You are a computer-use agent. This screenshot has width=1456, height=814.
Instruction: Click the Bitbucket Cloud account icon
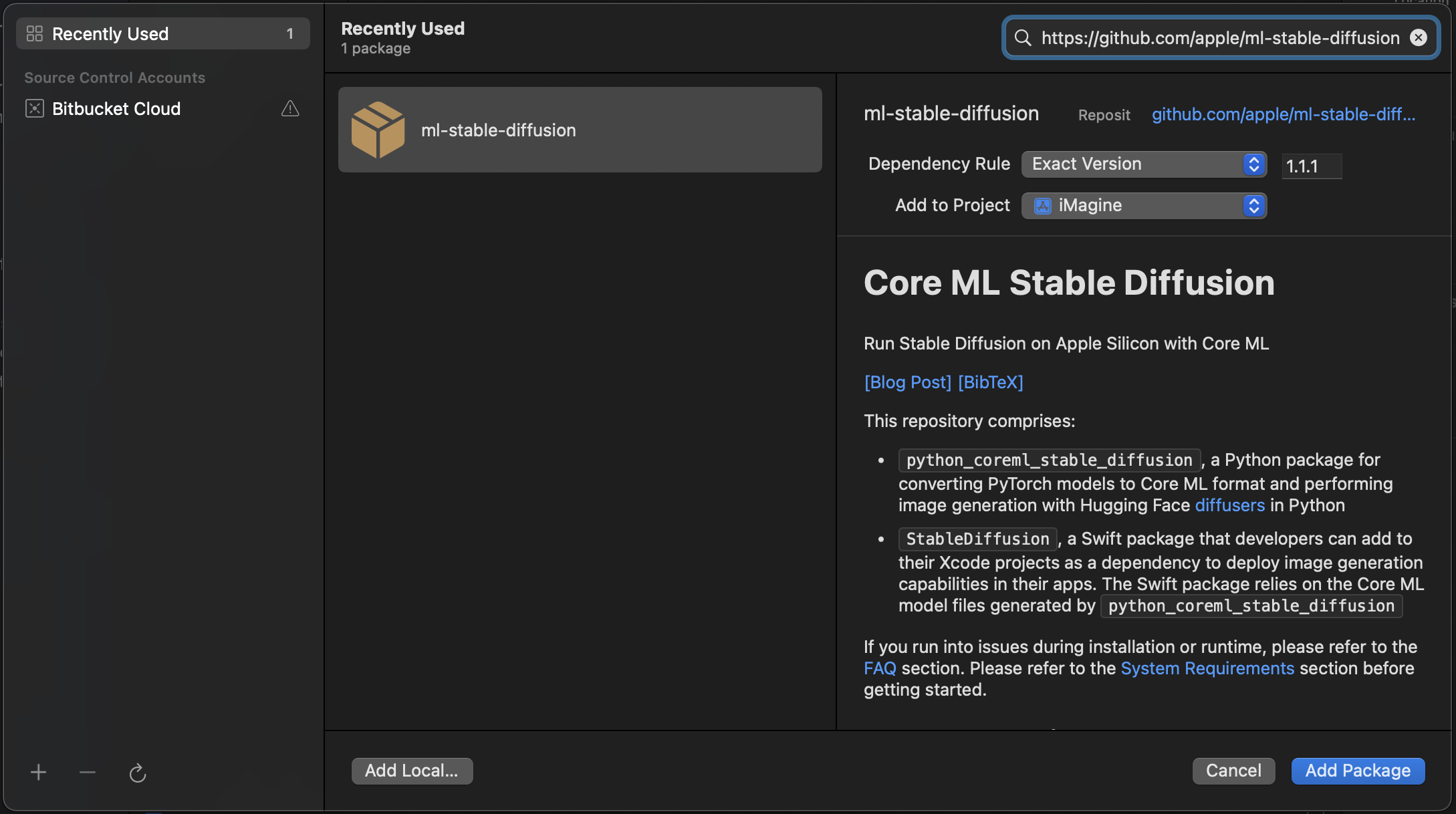point(35,108)
